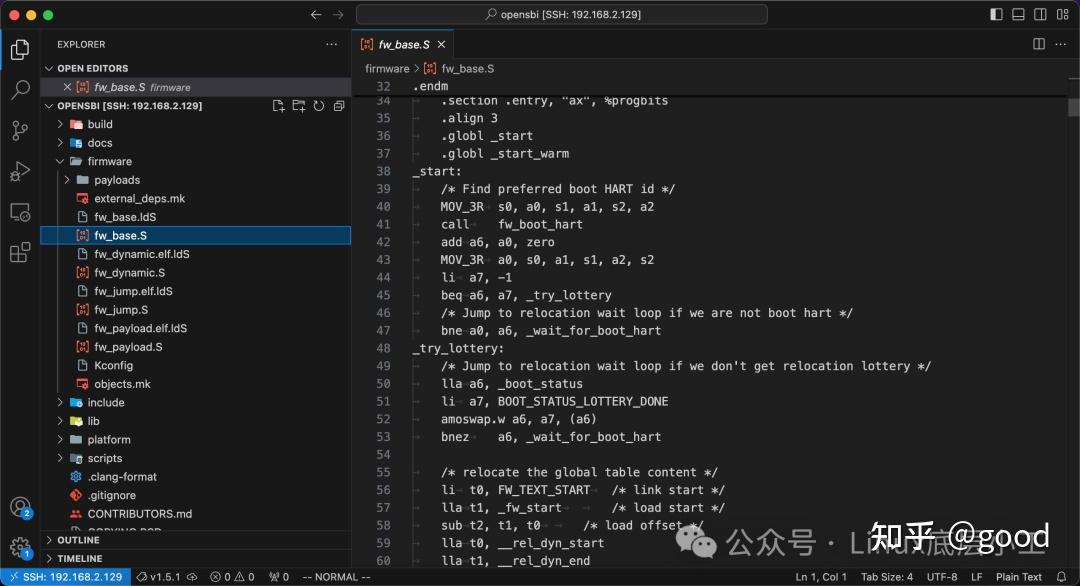Click the SSH: 192.168.2.129 status bar item
The width and height of the screenshot is (1080, 586).
65,577
